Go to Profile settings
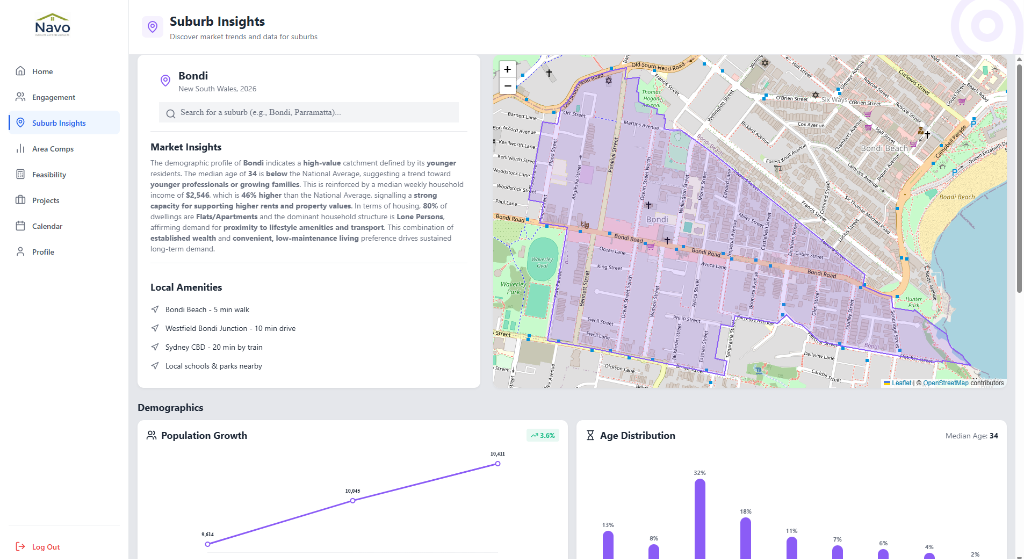 click(x=64, y=251)
